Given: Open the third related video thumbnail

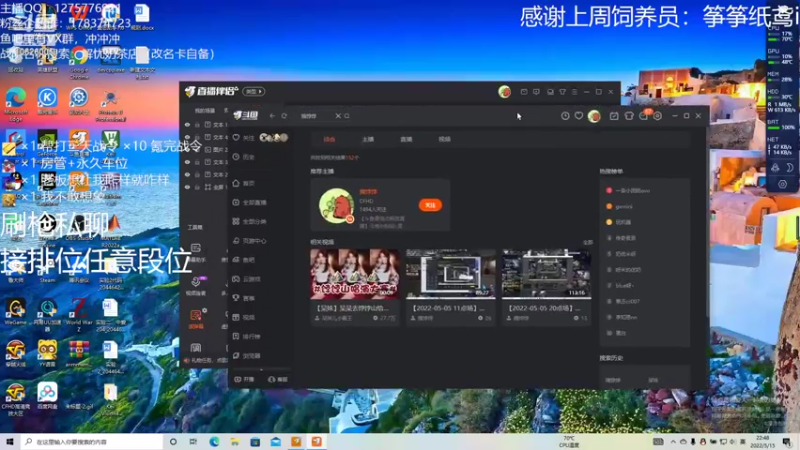Looking at the screenshot, I should (x=546, y=274).
